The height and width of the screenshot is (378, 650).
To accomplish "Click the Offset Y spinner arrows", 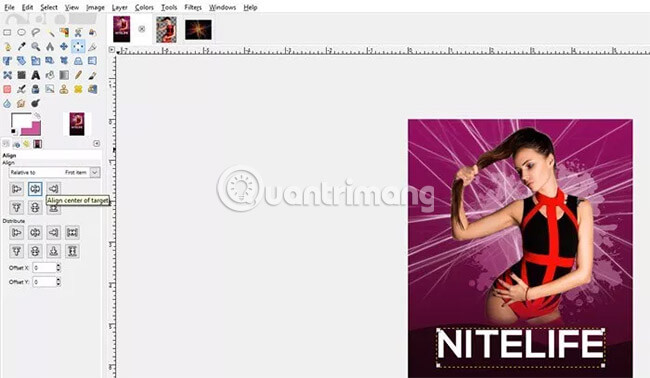I will tap(58, 282).
